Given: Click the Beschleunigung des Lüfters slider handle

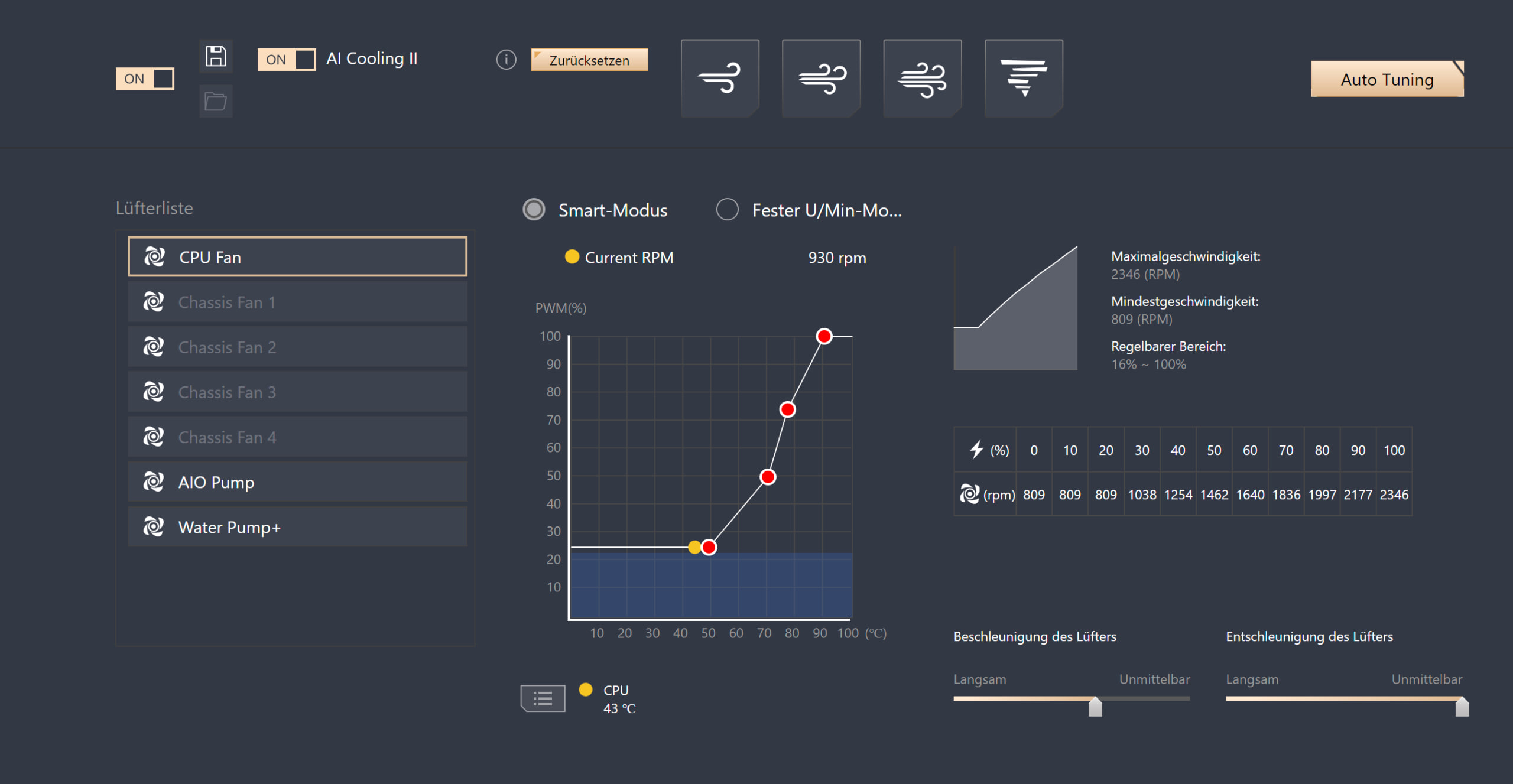Looking at the screenshot, I should [x=1095, y=706].
